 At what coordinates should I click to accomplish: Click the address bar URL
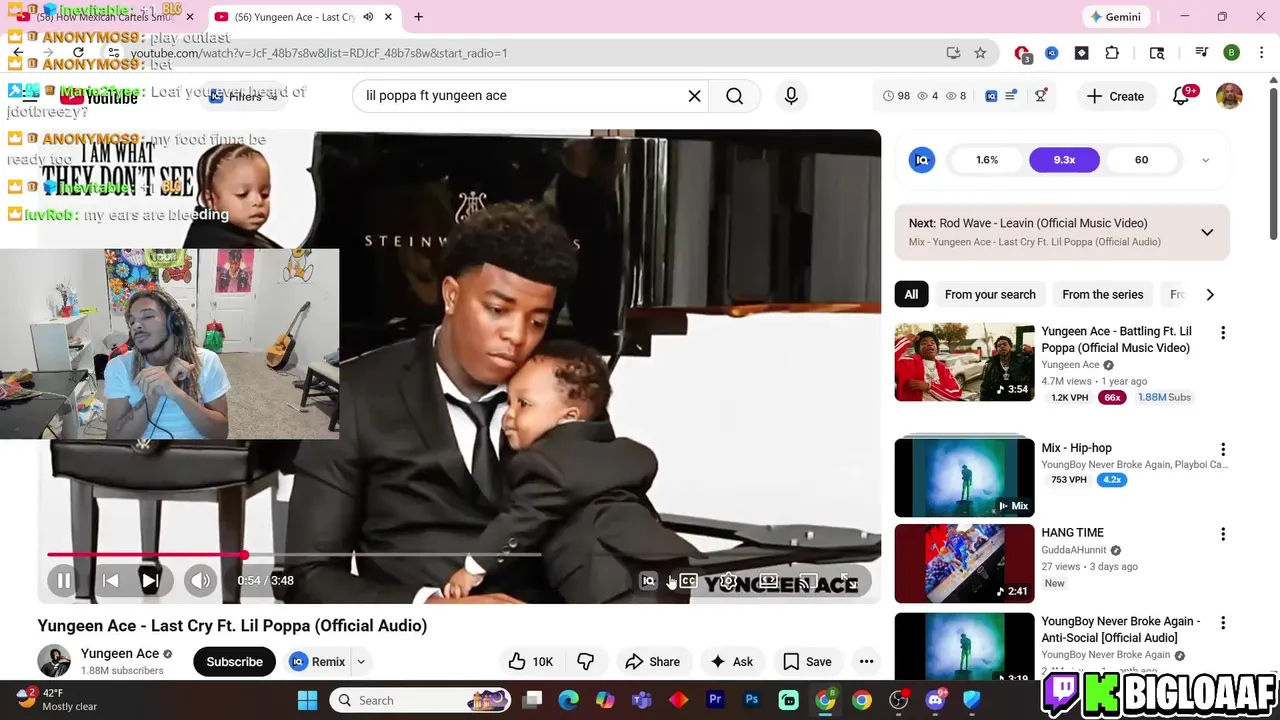click(319, 53)
